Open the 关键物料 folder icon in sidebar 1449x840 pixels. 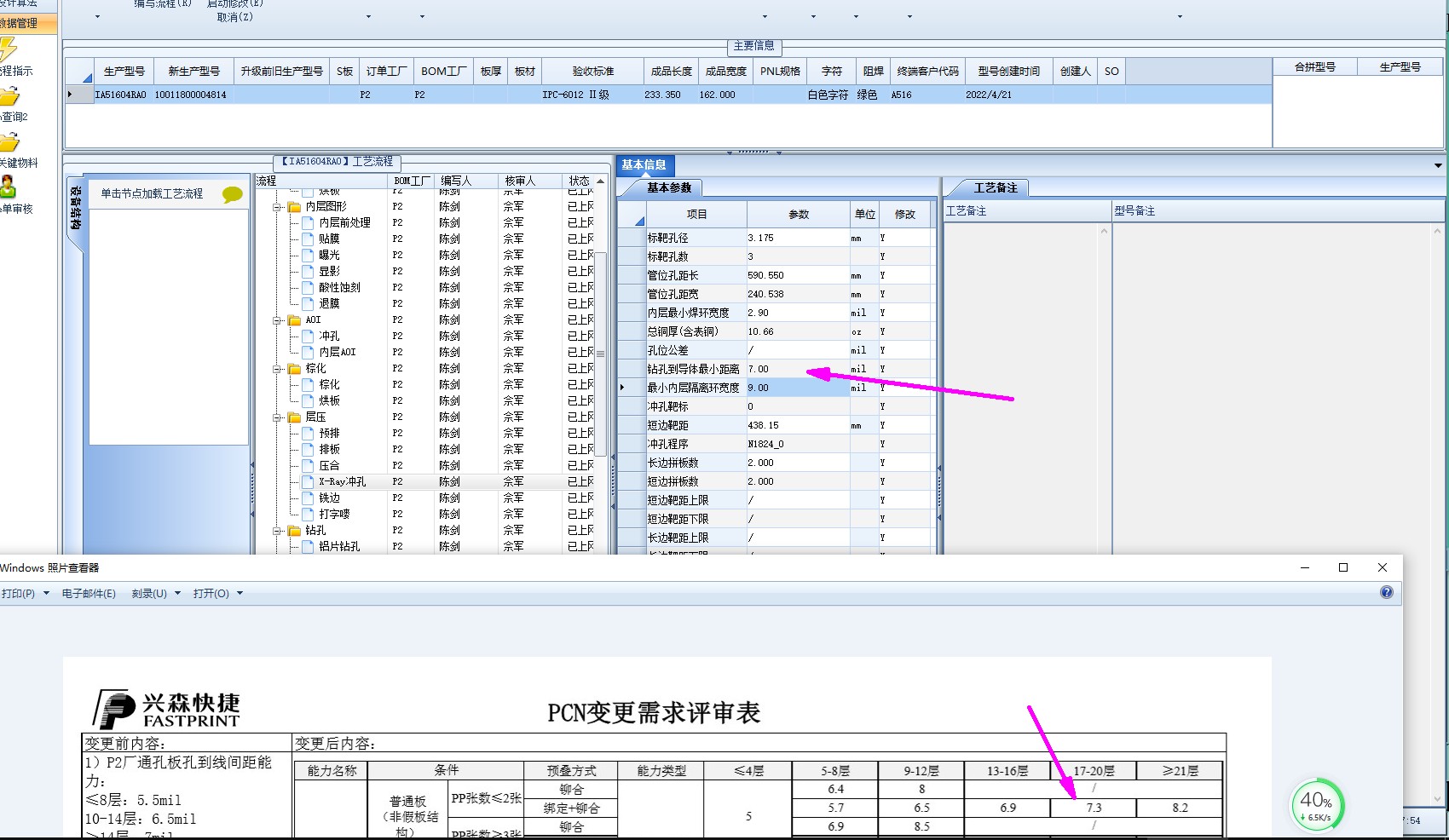coord(9,142)
